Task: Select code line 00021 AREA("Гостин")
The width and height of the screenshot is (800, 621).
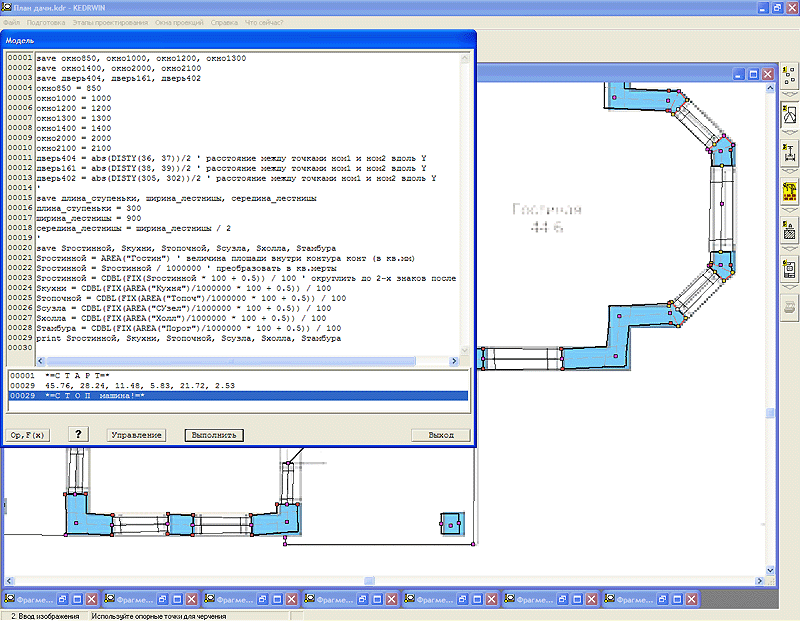Action: coord(225,258)
